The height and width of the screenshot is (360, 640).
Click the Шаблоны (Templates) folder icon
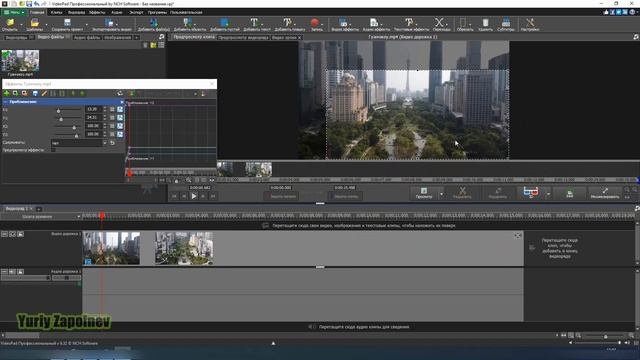pyautogui.click(x=35, y=22)
